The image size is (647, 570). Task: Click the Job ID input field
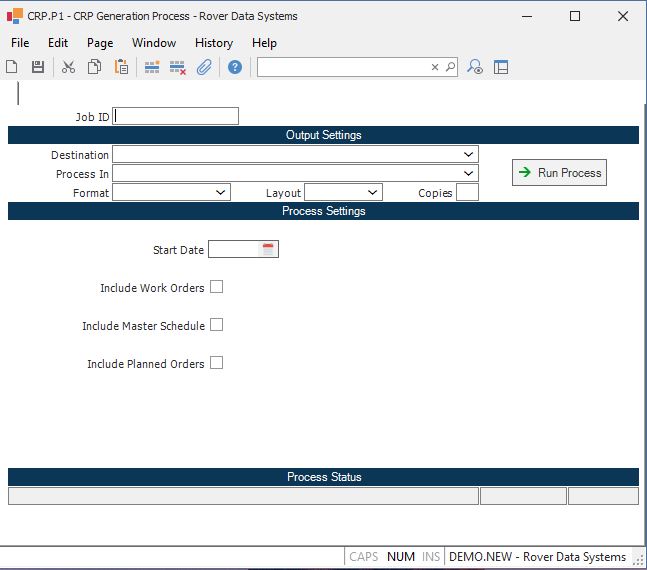(176, 116)
